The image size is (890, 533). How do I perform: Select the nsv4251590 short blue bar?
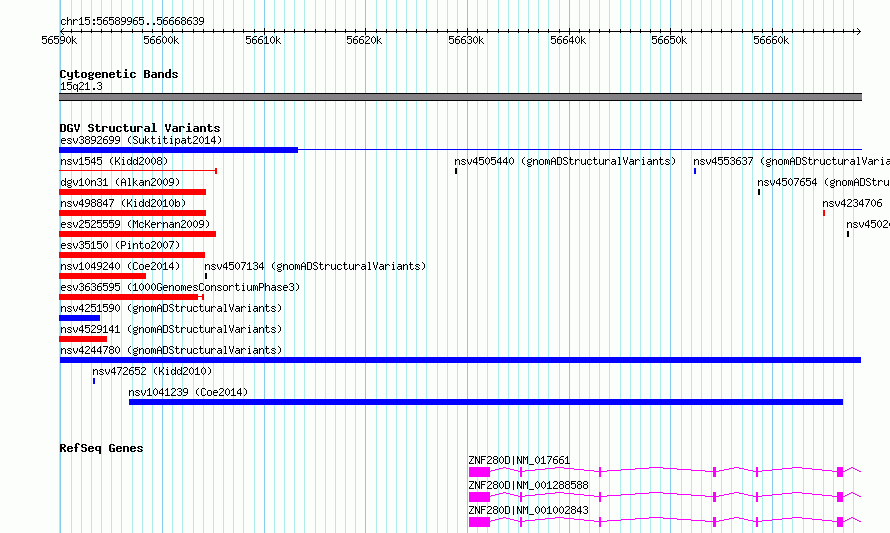(x=79, y=318)
